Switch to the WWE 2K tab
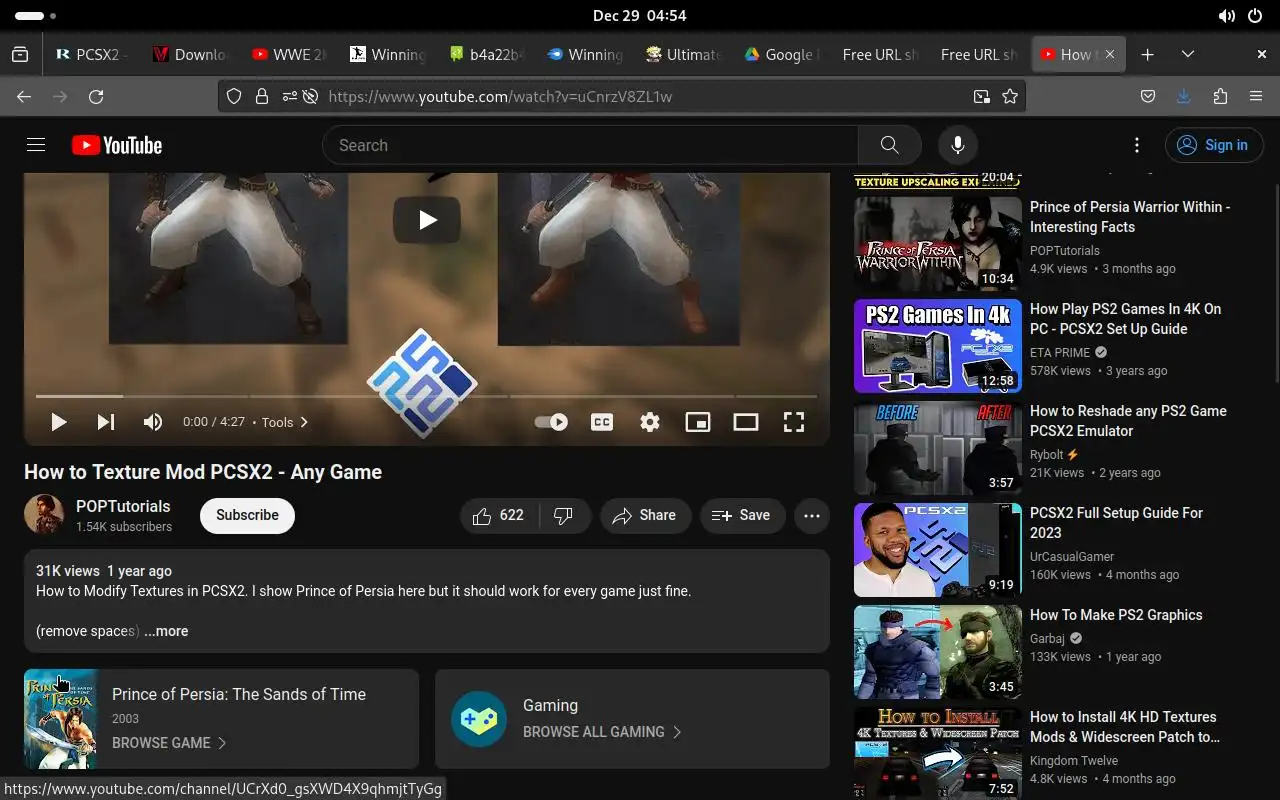Image resolution: width=1280 pixels, height=800 pixels. tap(289, 55)
